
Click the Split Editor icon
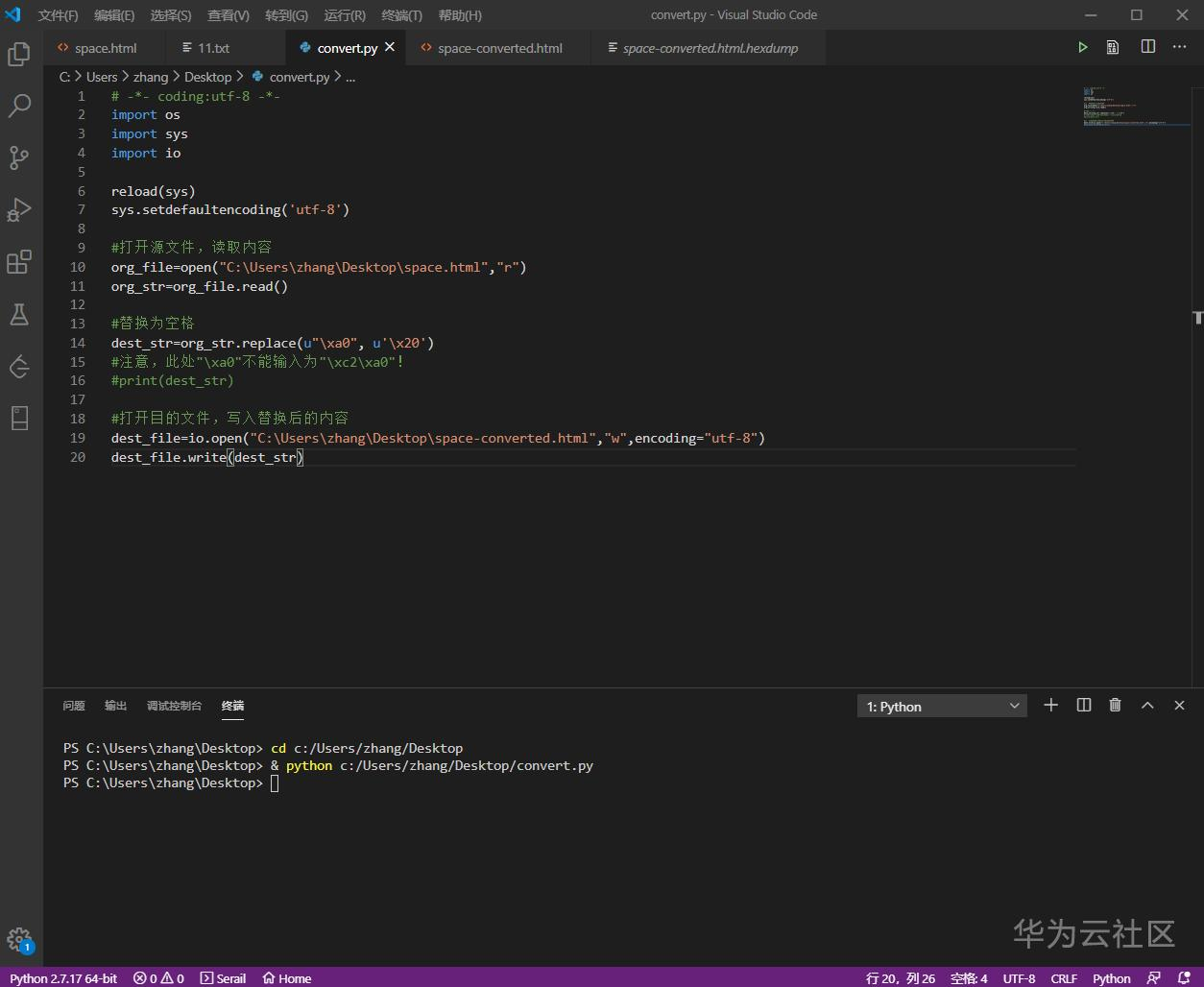click(x=1147, y=47)
